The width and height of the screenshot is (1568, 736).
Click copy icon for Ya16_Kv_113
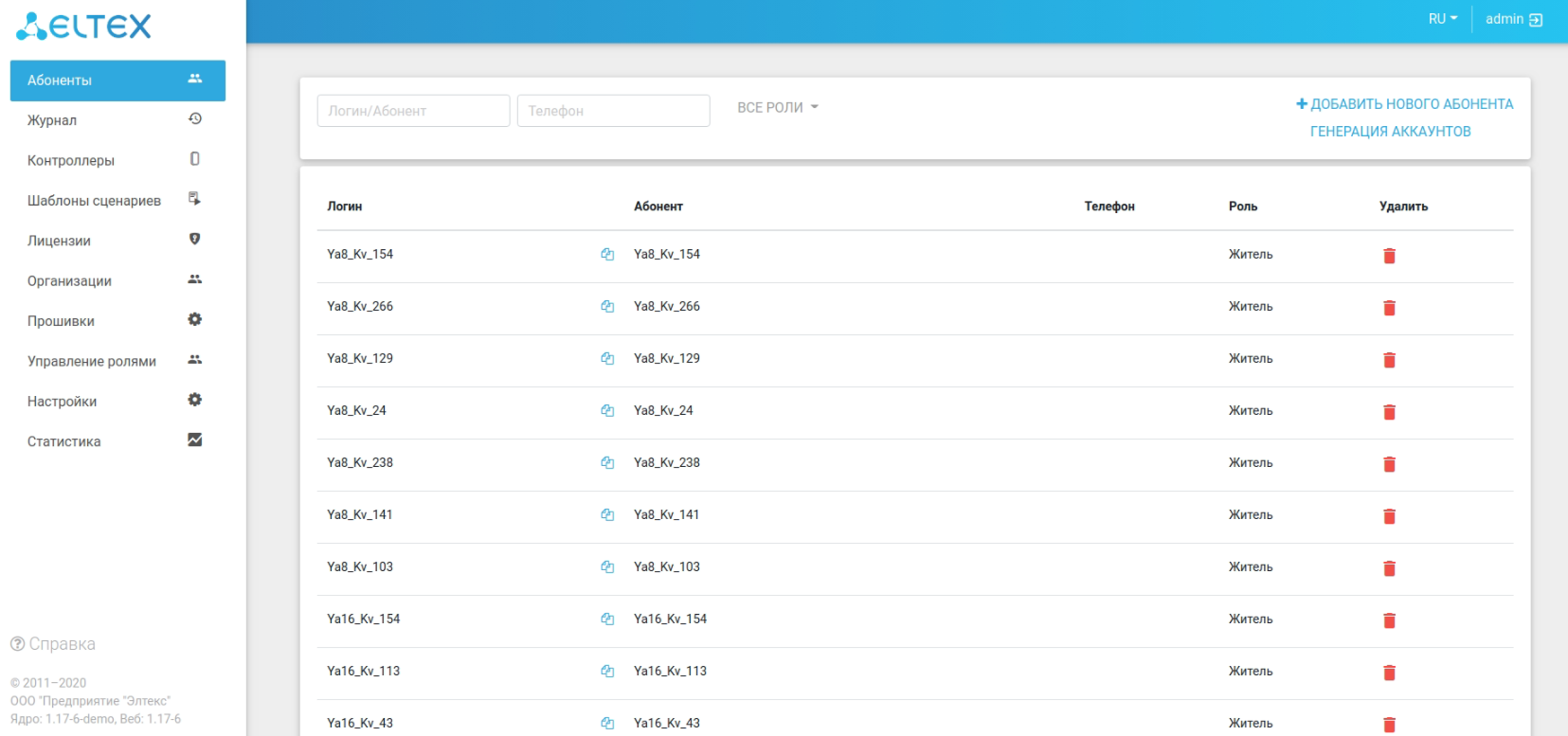click(x=607, y=672)
